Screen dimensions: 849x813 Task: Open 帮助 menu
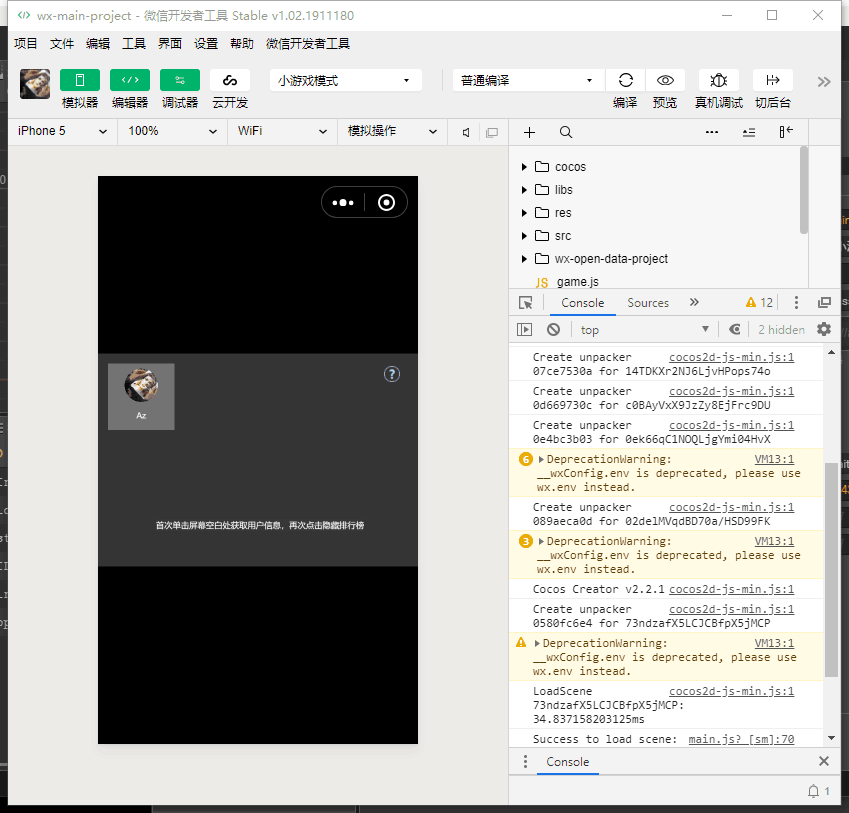pyautogui.click(x=241, y=43)
